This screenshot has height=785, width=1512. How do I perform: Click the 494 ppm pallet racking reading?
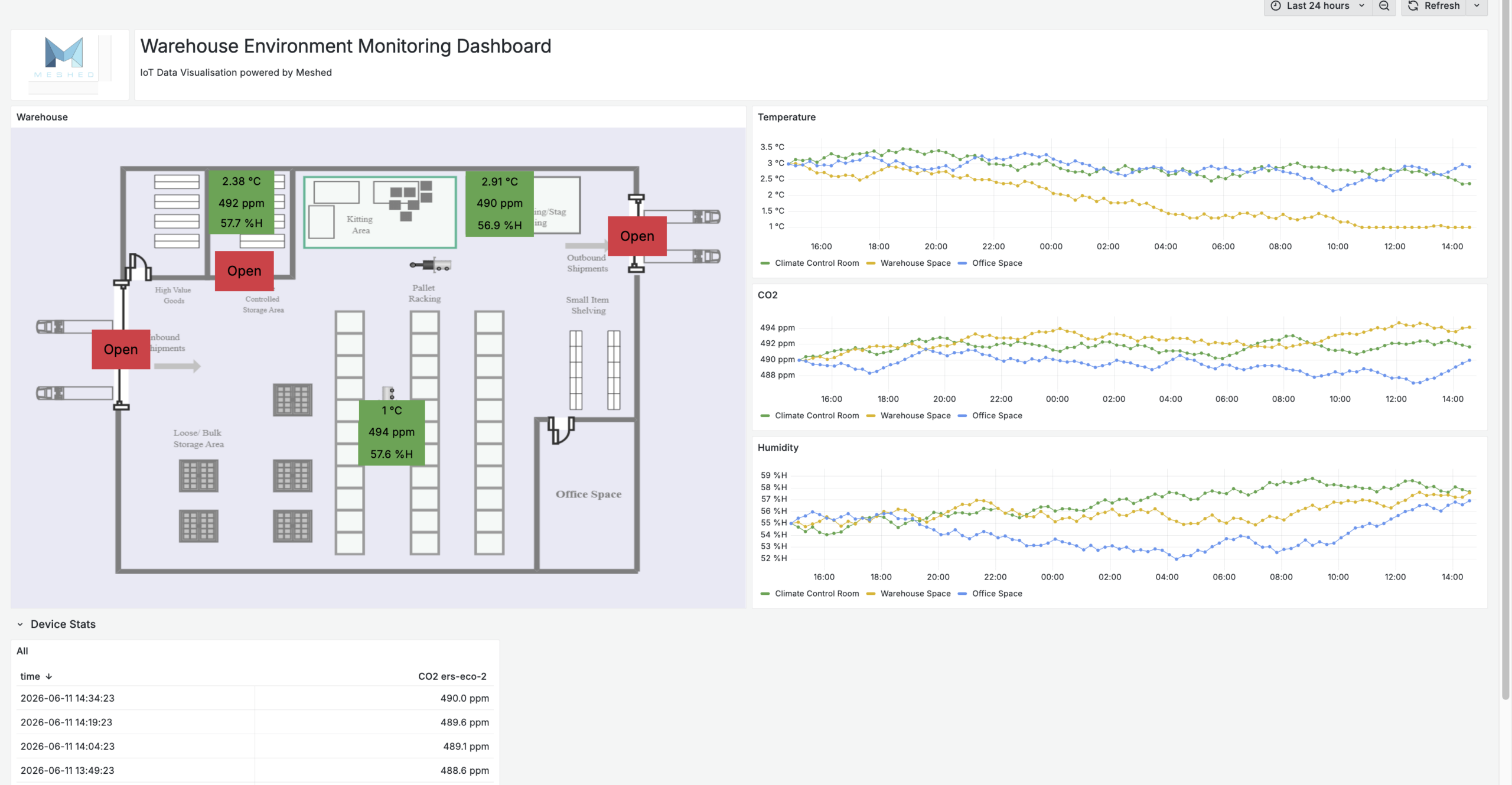pyautogui.click(x=391, y=431)
